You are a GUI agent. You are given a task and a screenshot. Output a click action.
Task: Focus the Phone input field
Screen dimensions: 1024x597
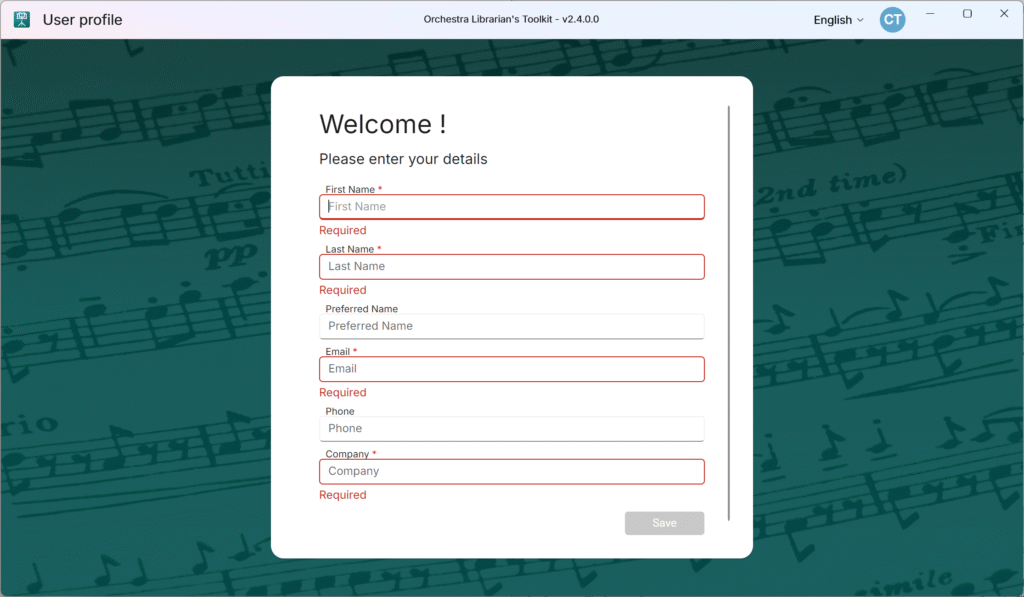click(x=511, y=428)
